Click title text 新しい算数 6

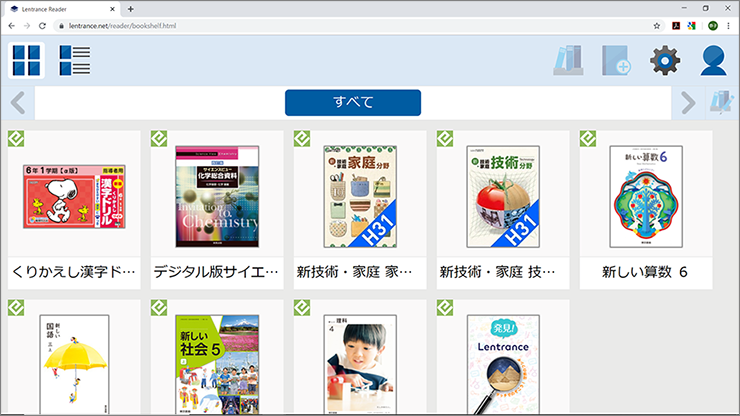(x=645, y=272)
